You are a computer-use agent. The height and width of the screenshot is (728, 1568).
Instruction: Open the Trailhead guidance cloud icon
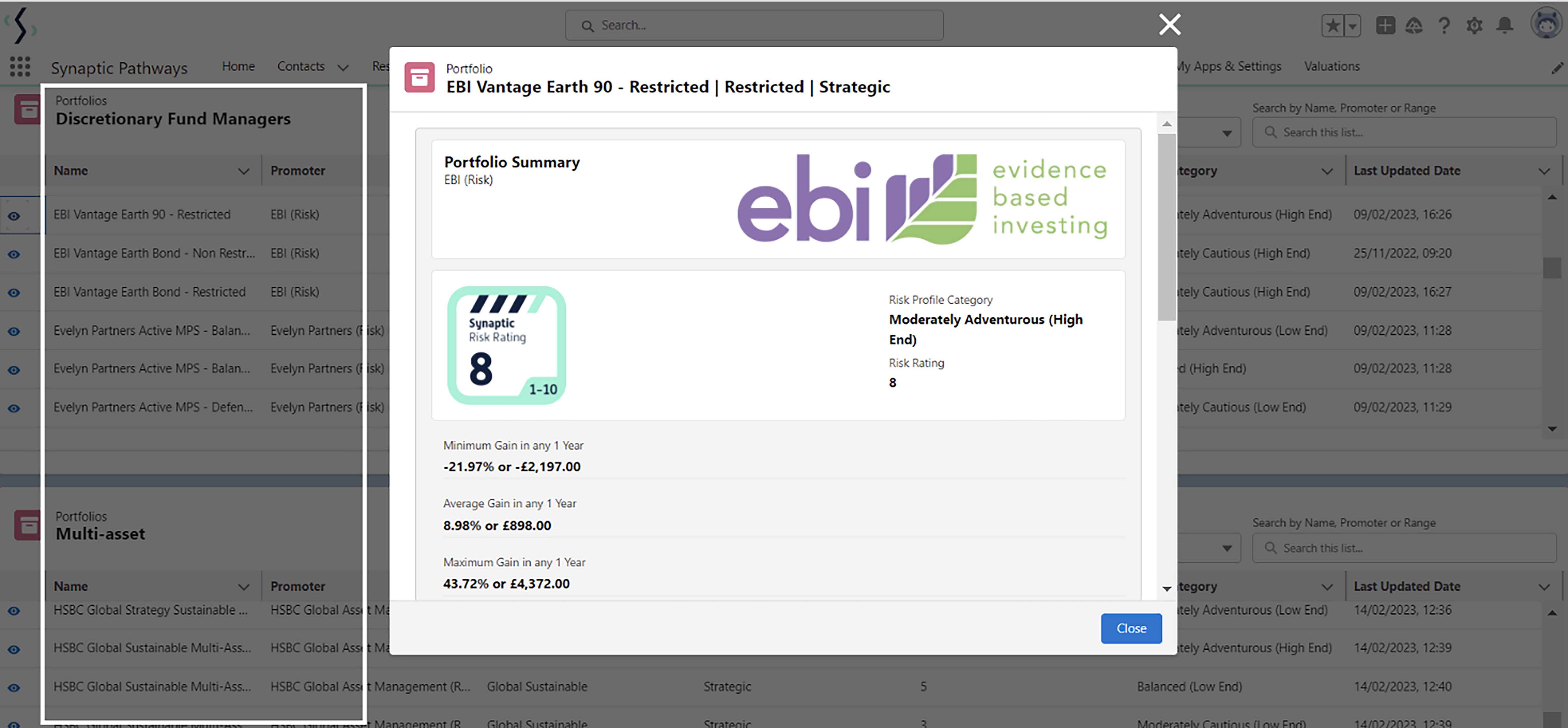coord(1413,25)
